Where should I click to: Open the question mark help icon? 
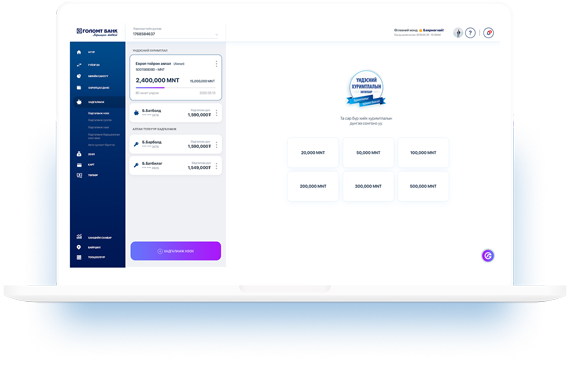click(470, 33)
